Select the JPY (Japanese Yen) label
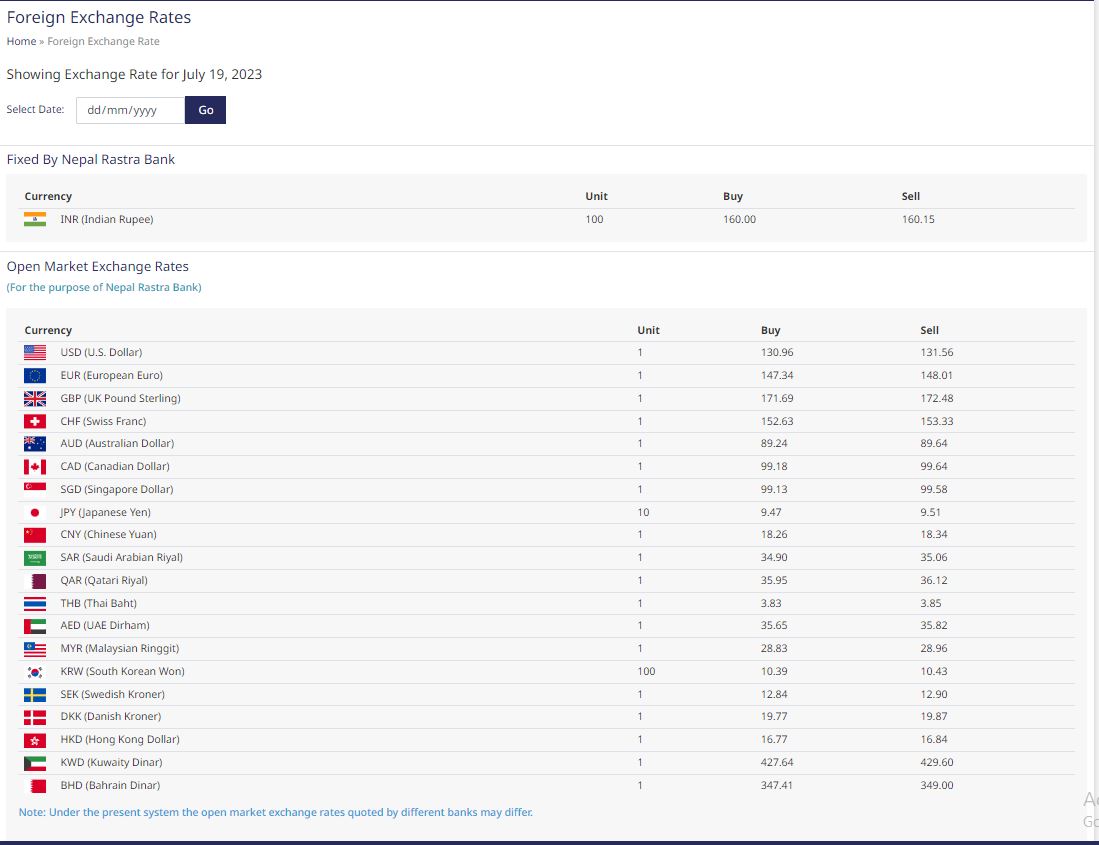 pyautogui.click(x=105, y=512)
